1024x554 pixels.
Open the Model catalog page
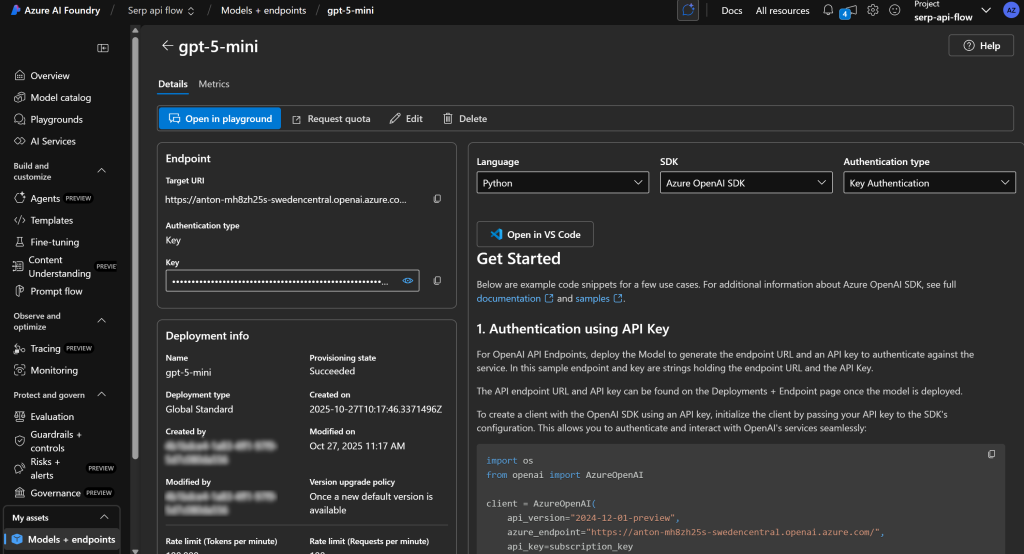(60, 98)
